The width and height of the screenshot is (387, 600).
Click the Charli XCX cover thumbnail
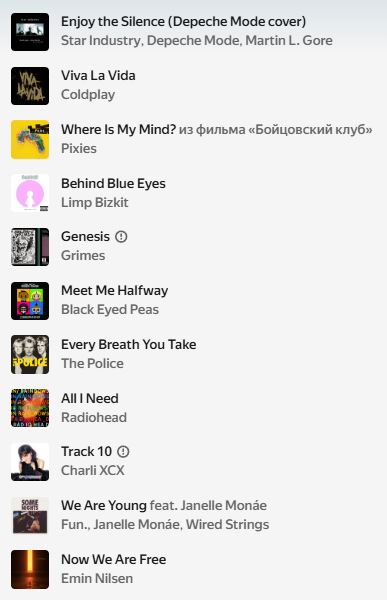point(30,462)
